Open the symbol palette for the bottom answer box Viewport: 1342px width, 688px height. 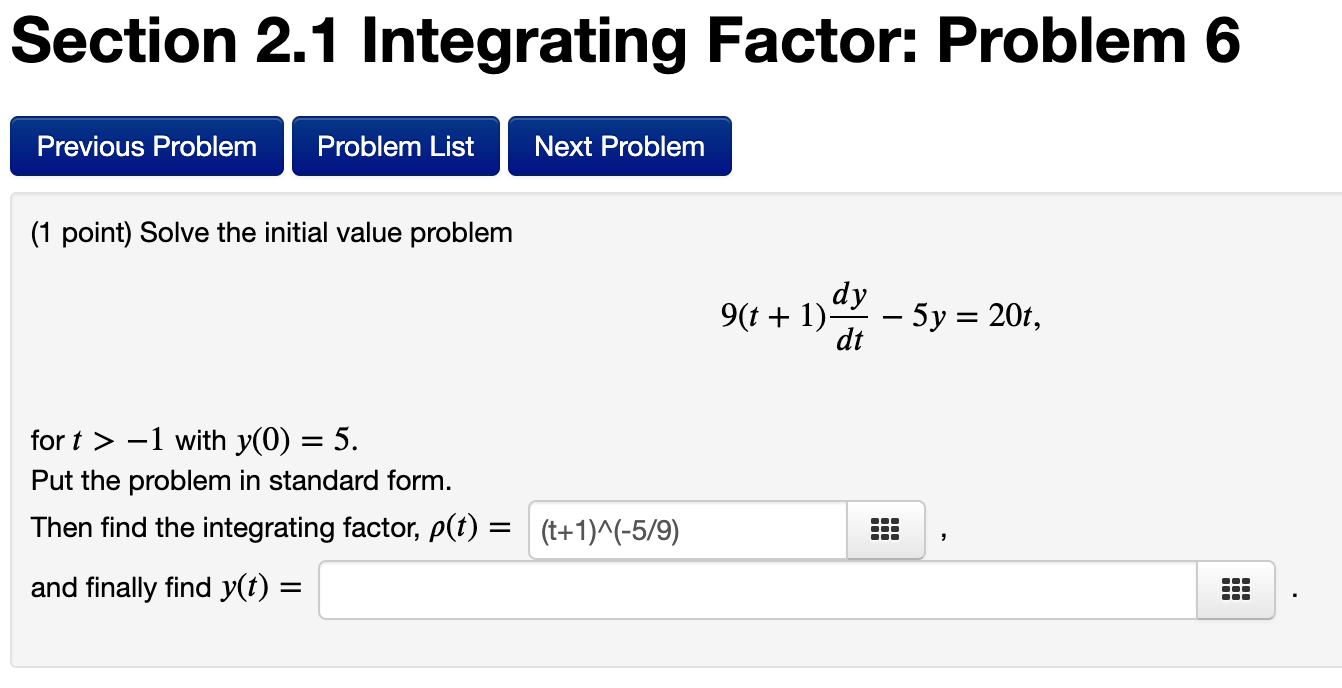[1235, 590]
